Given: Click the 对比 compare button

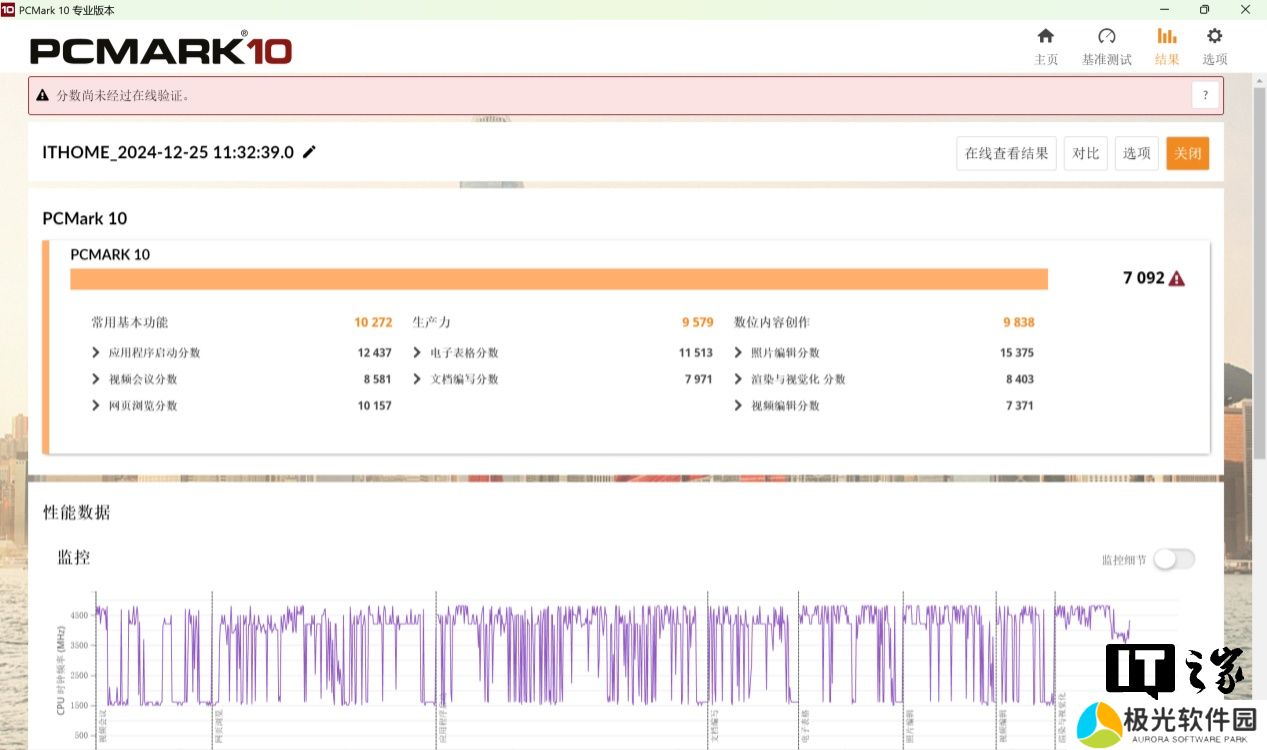Looking at the screenshot, I should (1085, 153).
